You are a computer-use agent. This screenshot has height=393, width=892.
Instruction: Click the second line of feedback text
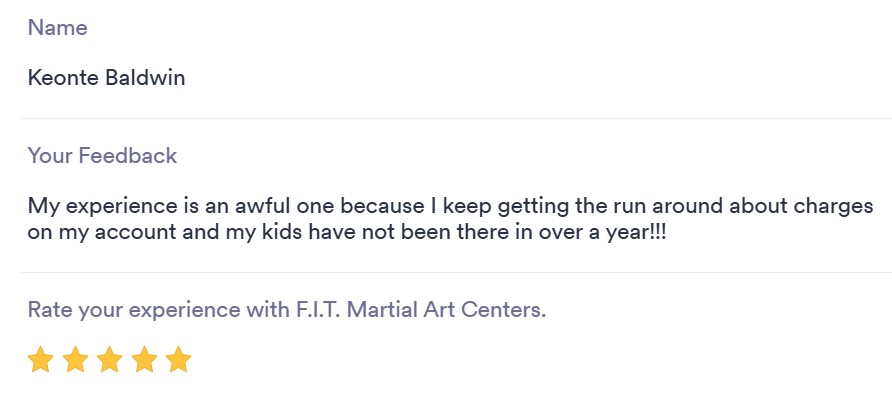(x=347, y=232)
